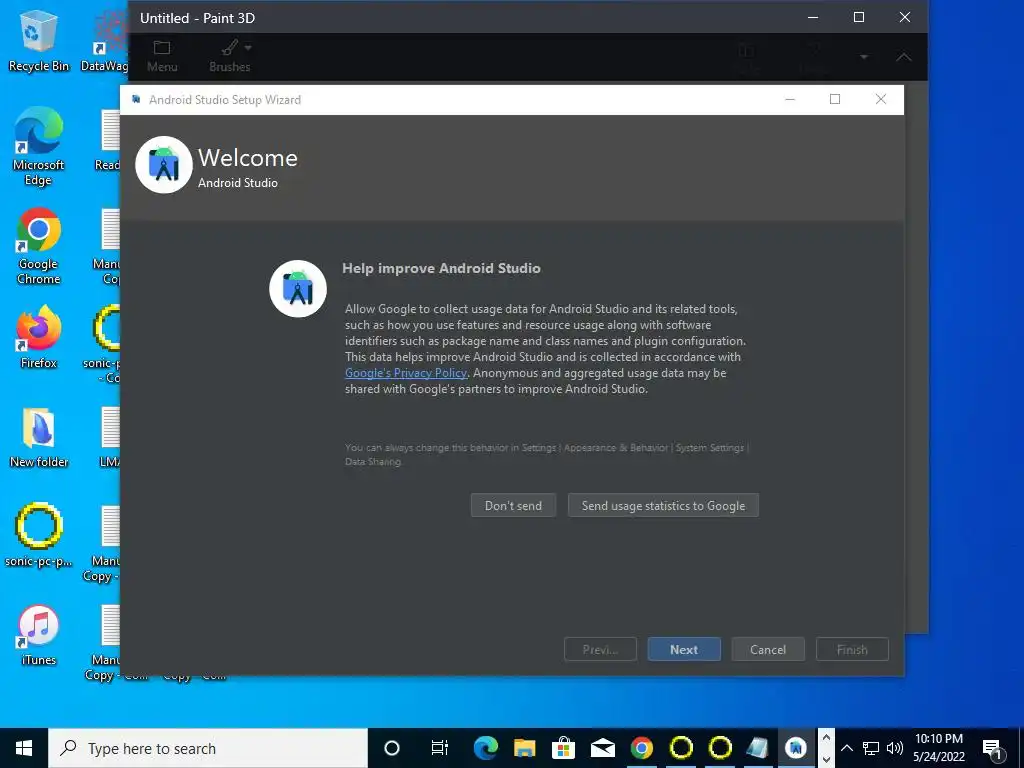This screenshot has height=768, width=1024.
Task: Minimize the Paint 3D window
Action: point(813,18)
